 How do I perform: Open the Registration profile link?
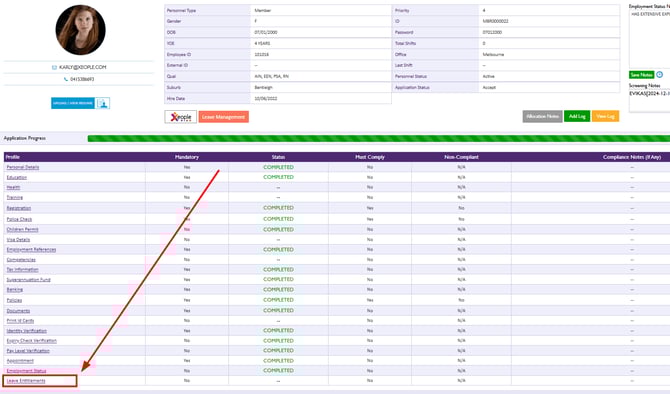pos(19,208)
